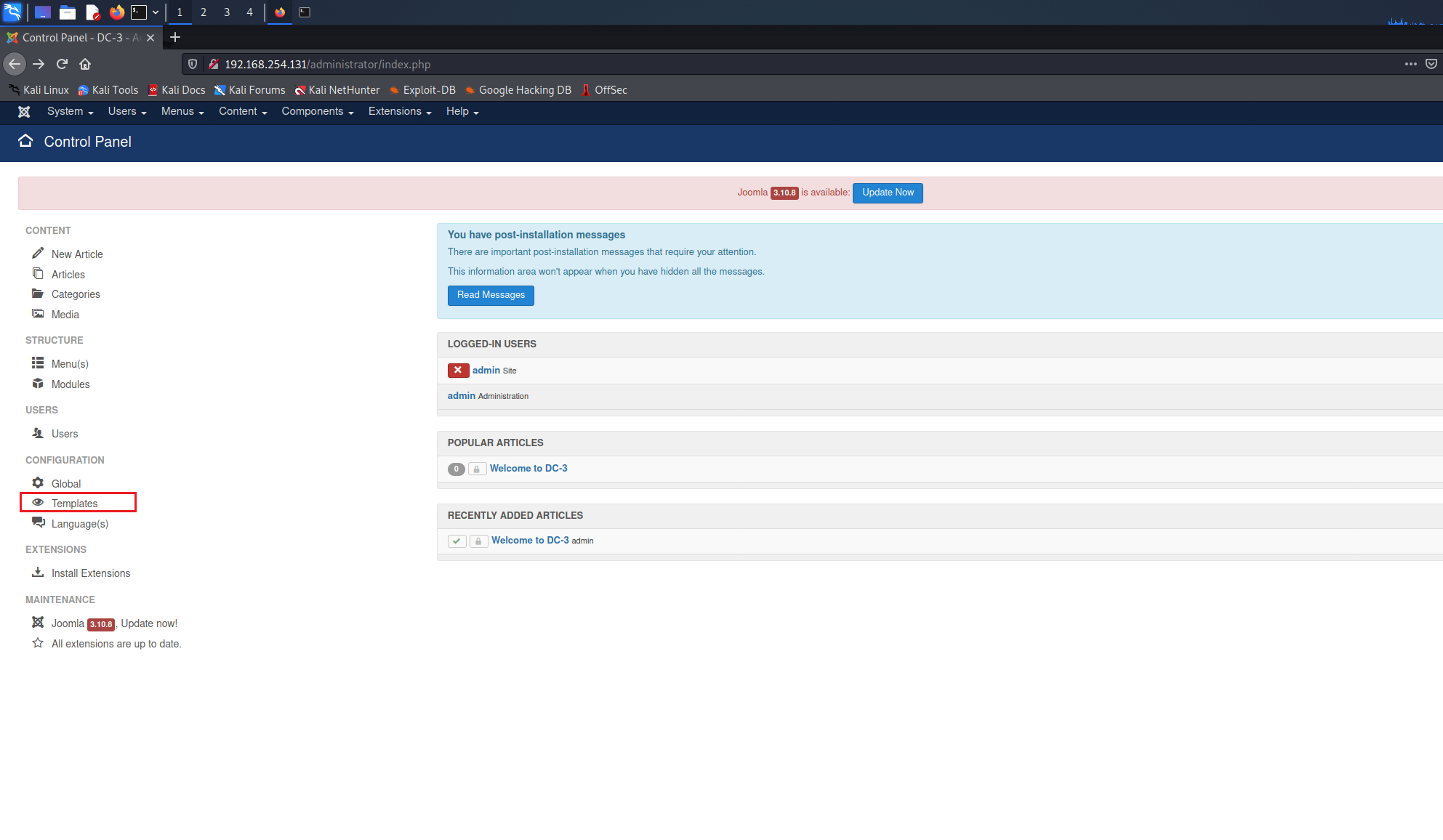This screenshot has height=840, width=1443.
Task: Click the Joomla logo in admin menu
Action: tap(24, 111)
